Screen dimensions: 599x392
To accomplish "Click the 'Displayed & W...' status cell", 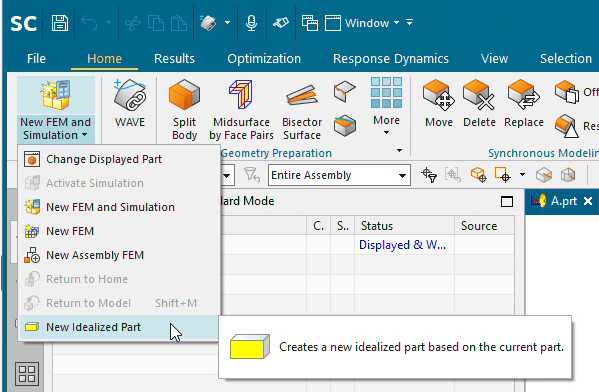I will pos(405,245).
